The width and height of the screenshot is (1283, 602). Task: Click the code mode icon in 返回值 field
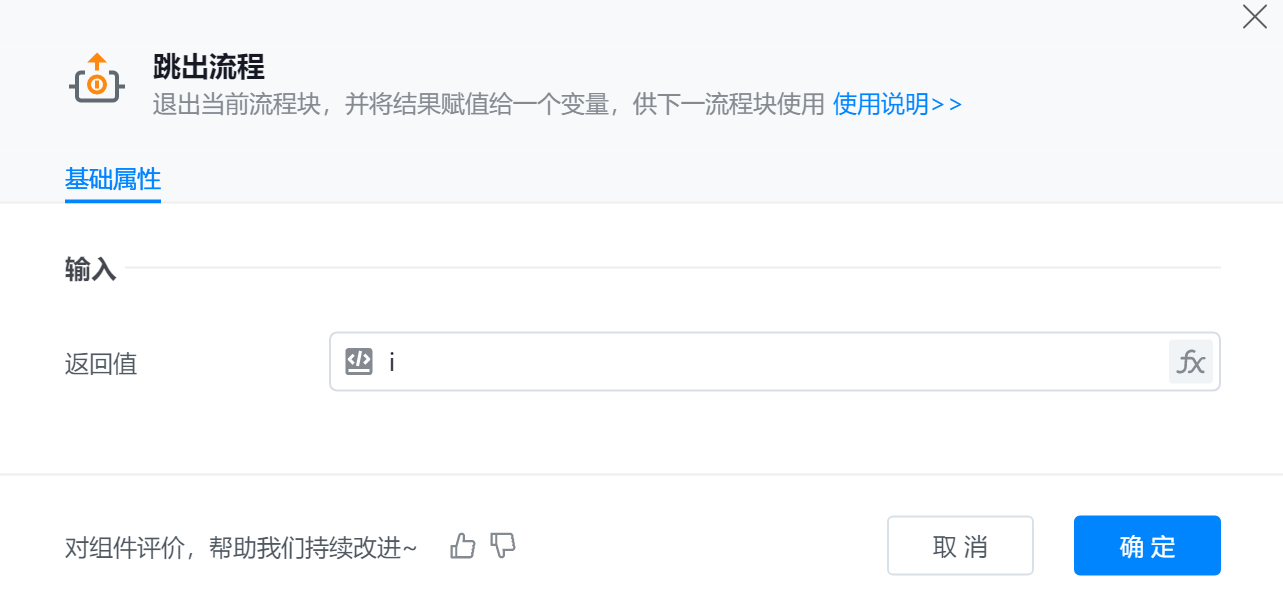359,361
